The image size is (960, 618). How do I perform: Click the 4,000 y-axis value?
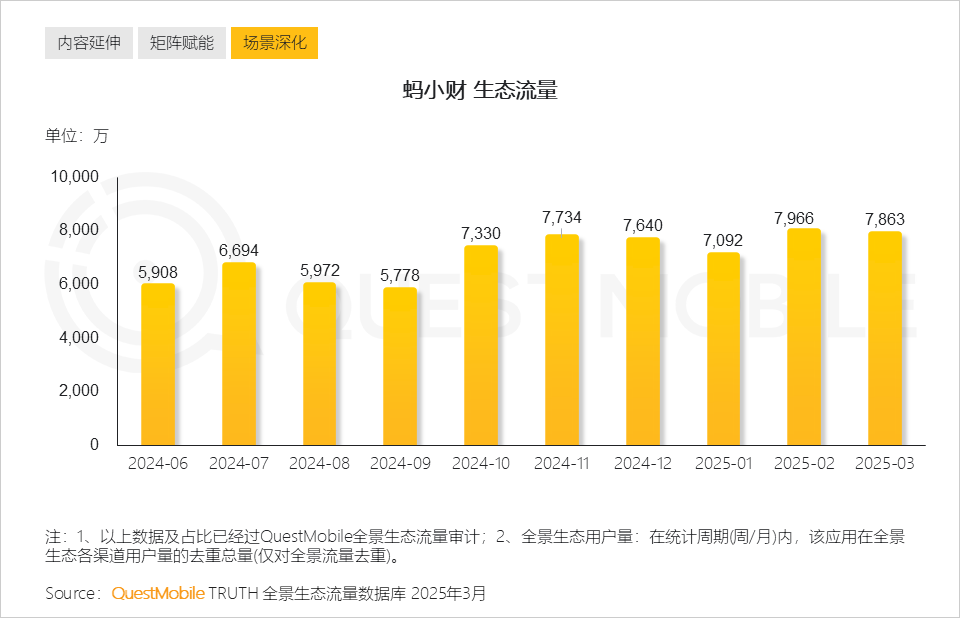tap(78, 337)
